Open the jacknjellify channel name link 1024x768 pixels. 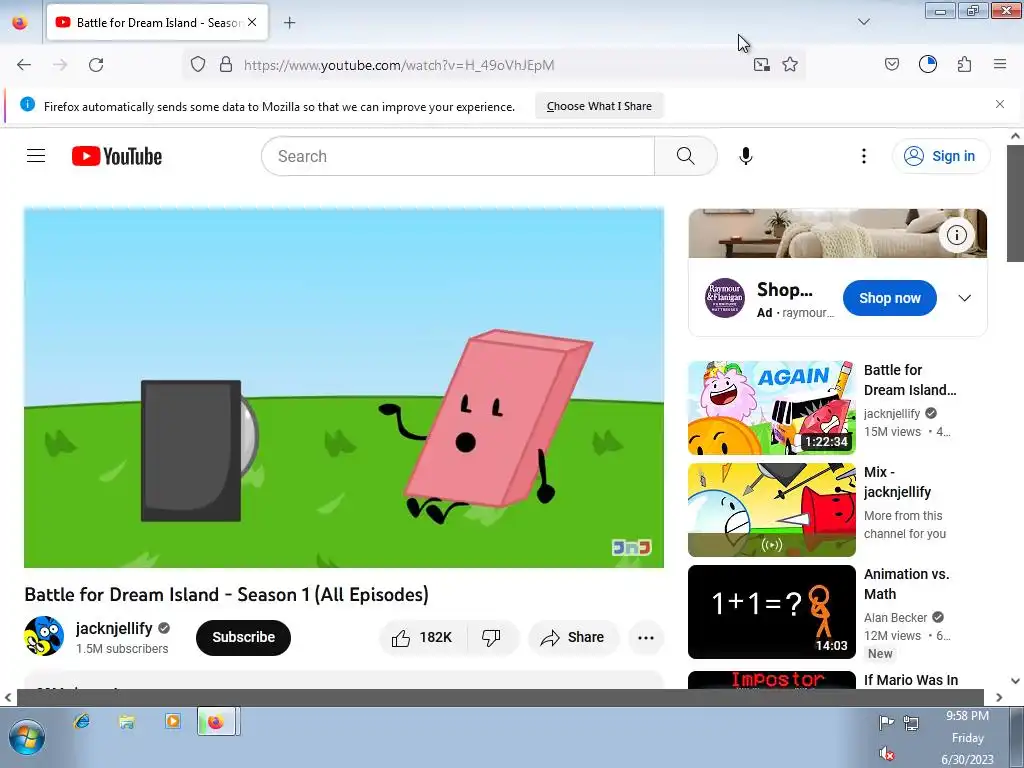pos(114,628)
